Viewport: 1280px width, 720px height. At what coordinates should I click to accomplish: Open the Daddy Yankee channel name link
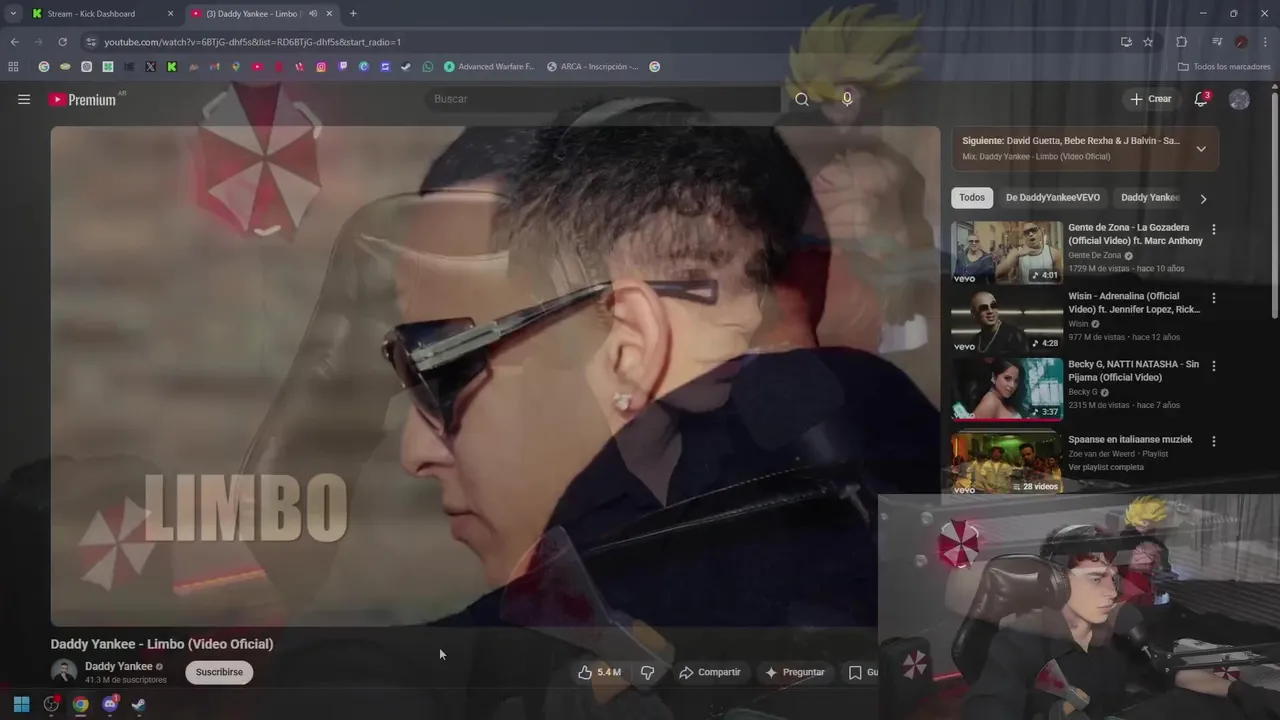coord(118,666)
